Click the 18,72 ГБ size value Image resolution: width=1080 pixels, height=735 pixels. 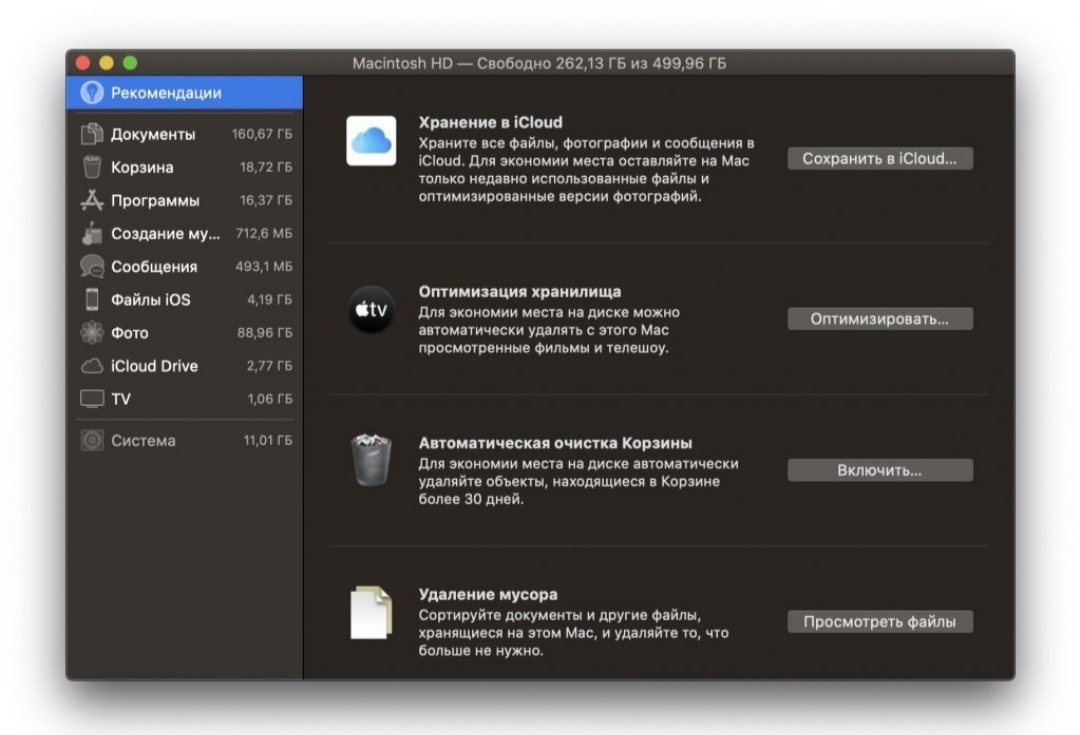click(266, 167)
